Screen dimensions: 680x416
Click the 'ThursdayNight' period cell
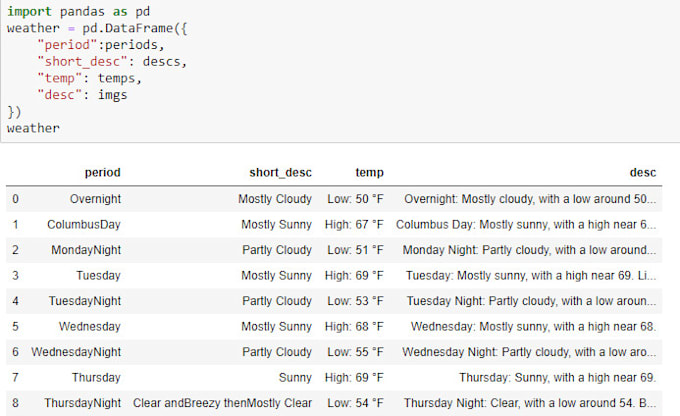pos(82,403)
